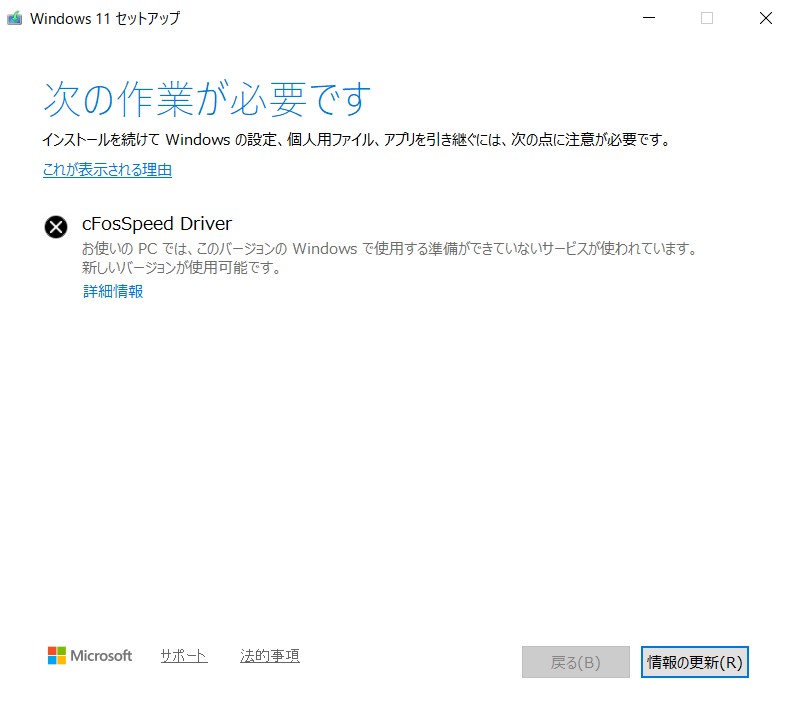
Task: Open the 法的事項 link
Action: [x=270, y=656]
